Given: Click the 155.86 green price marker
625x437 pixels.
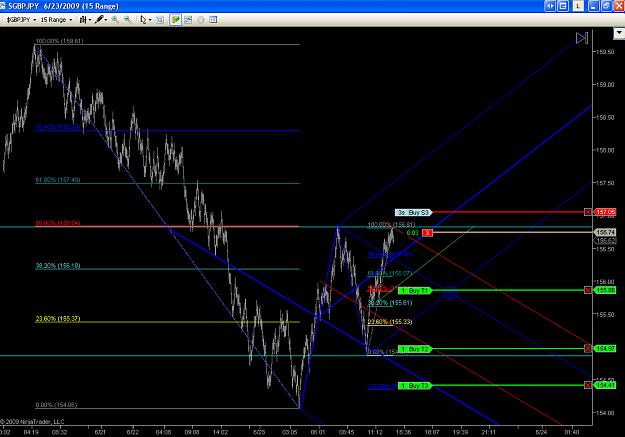Looking at the screenshot, I should coord(605,290).
